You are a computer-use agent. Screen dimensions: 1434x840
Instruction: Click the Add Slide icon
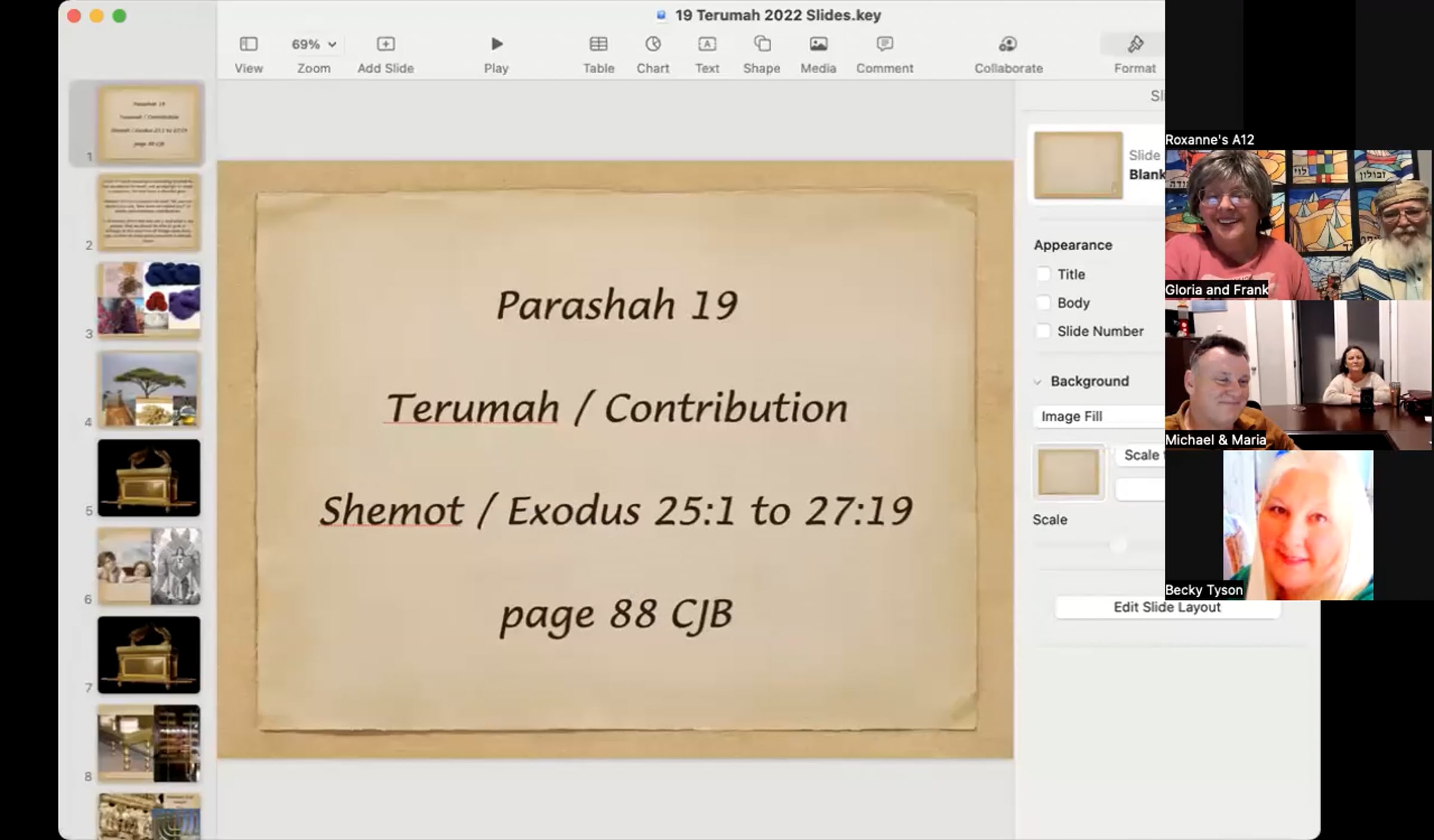pyautogui.click(x=385, y=44)
